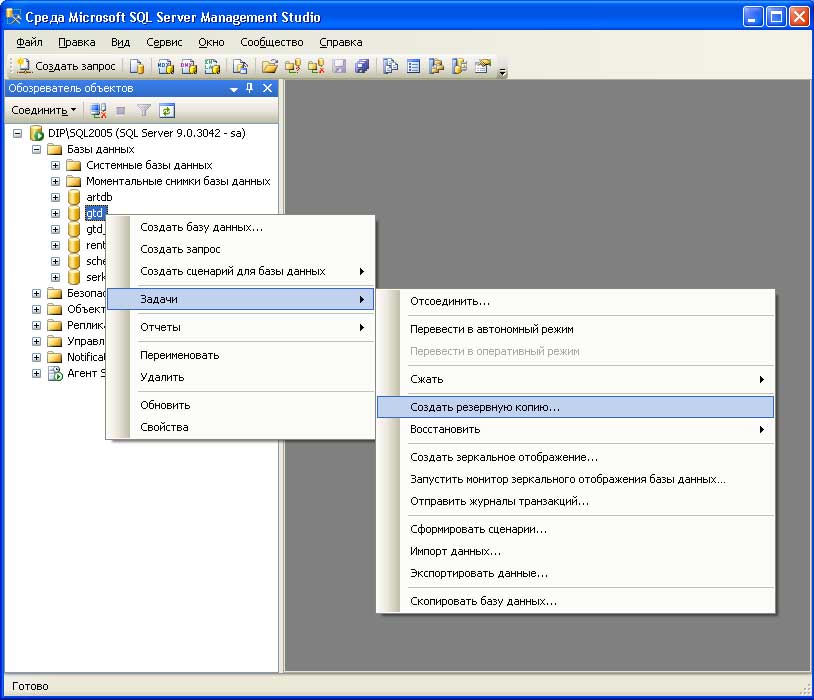Toggle auto-hide pin on Обозреватель объектов panel
This screenshot has width=814, height=700.
click(250, 88)
